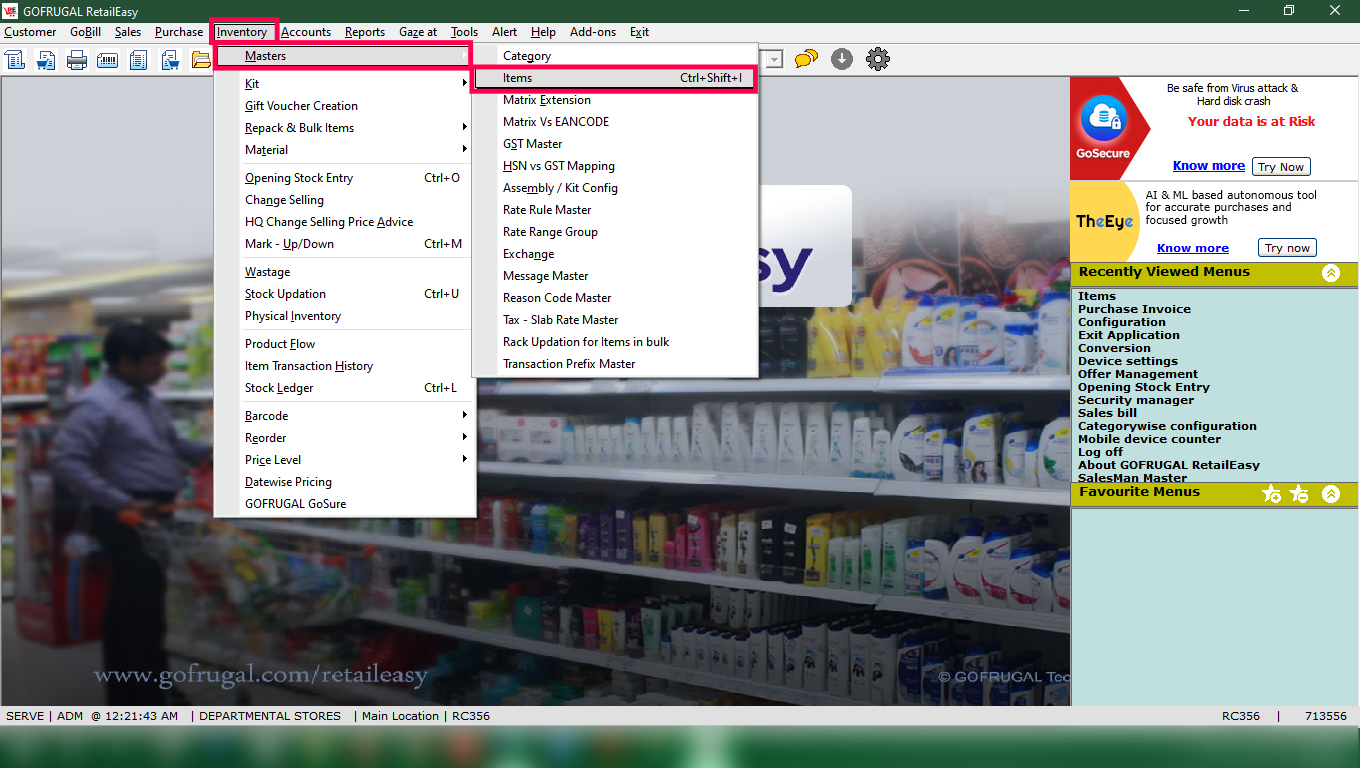The image size is (1360, 768).
Task: Open GOFRUGAL GoSure menu entry
Action: 345,504
